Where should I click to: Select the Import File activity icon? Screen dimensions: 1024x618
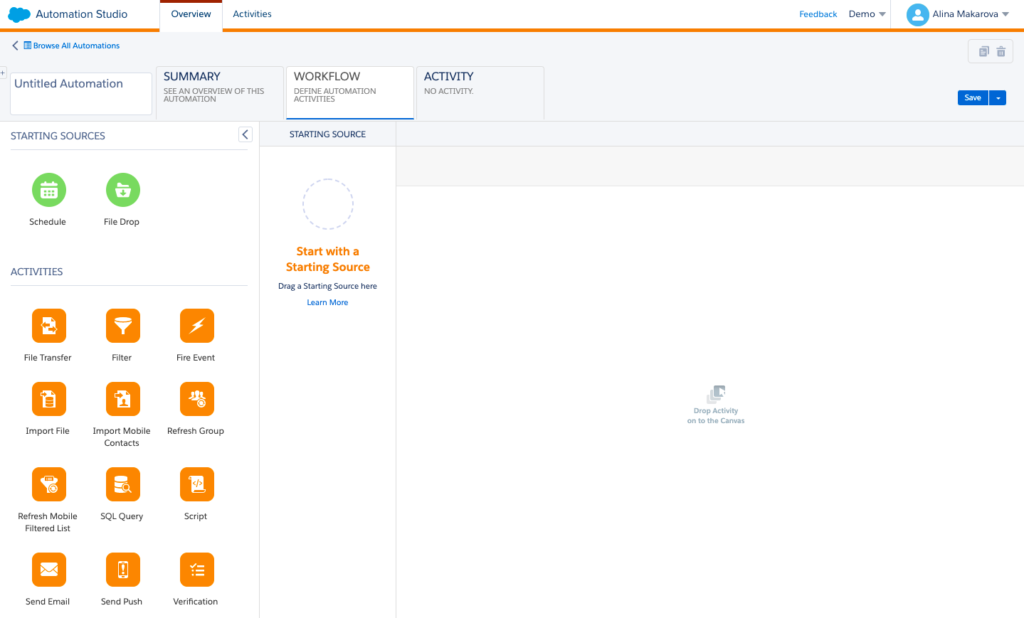click(48, 399)
